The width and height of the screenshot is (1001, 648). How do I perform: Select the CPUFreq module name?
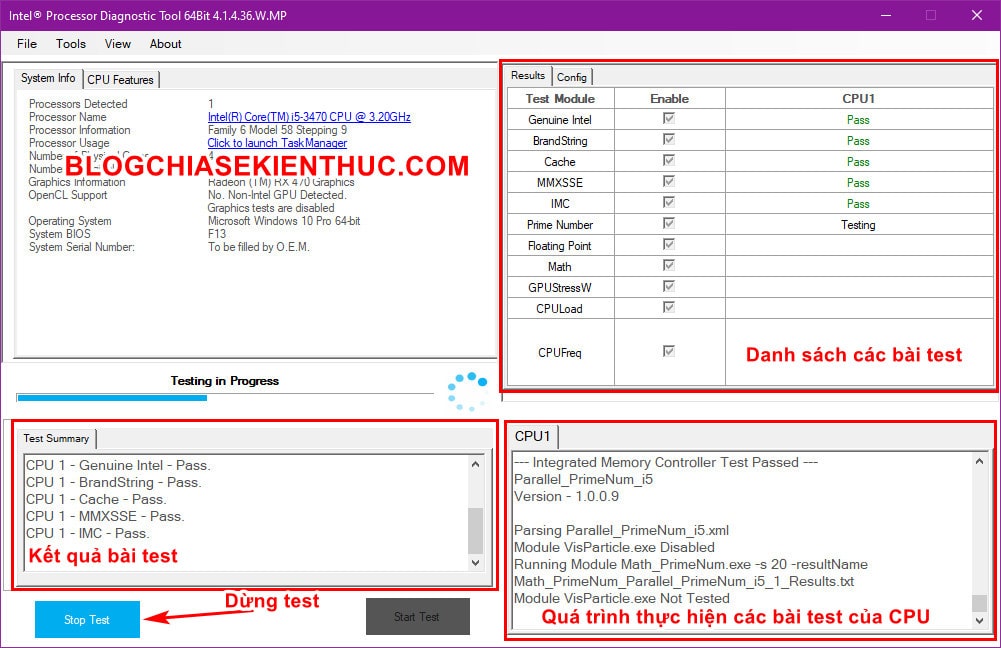(x=560, y=353)
